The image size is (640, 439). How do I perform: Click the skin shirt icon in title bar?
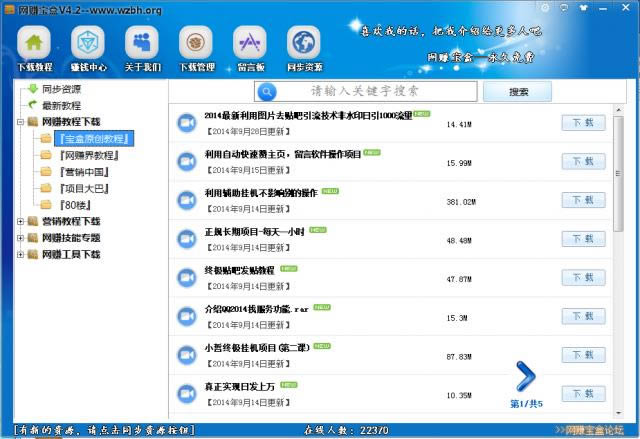coord(584,7)
